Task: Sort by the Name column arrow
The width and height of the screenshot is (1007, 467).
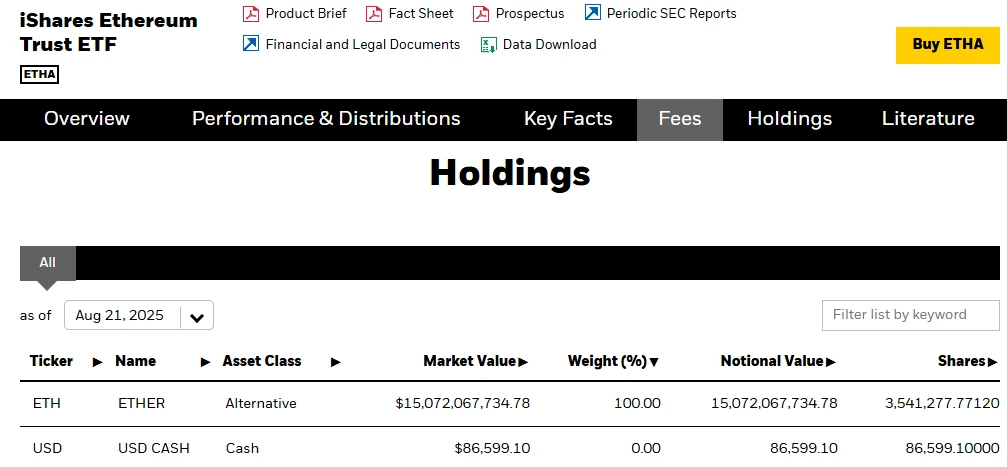Action: (x=205, y=362)
